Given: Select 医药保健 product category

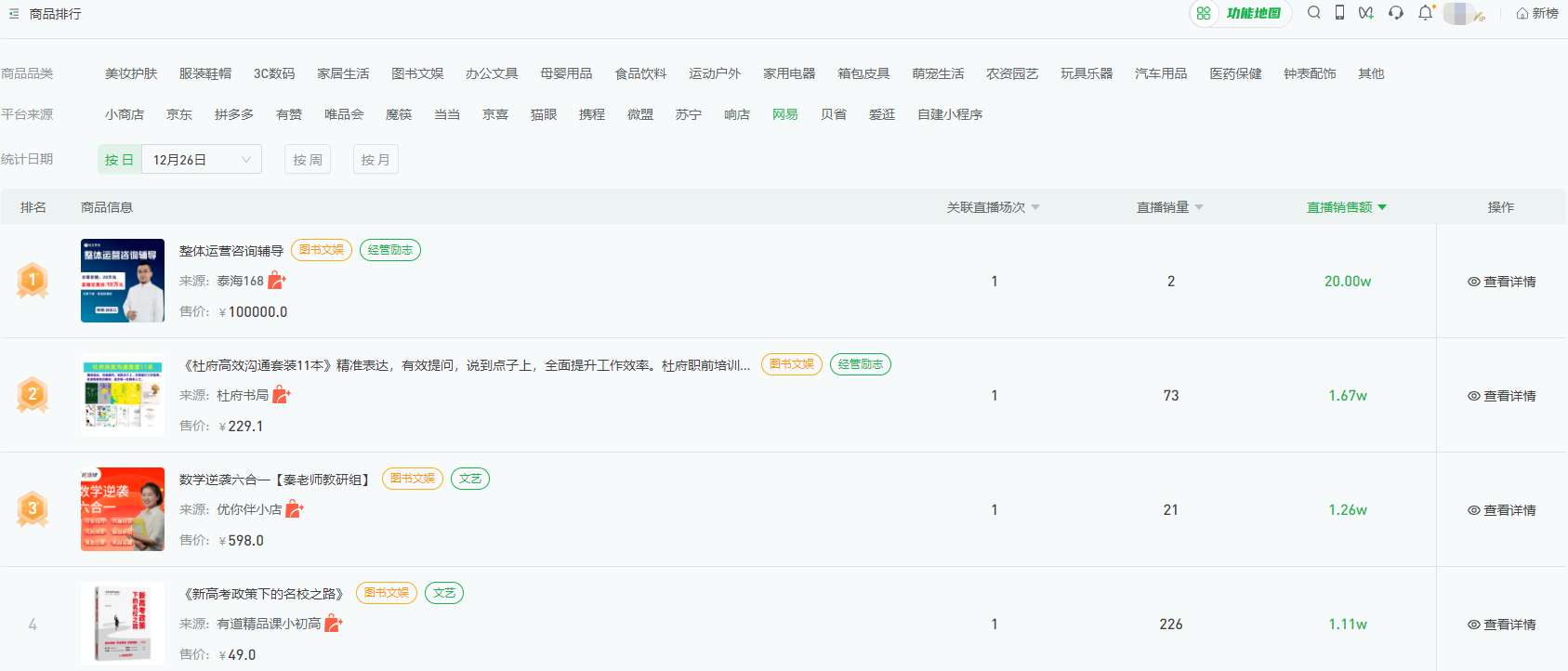Looking at the screenshot, I should [x=1235, y=73].
